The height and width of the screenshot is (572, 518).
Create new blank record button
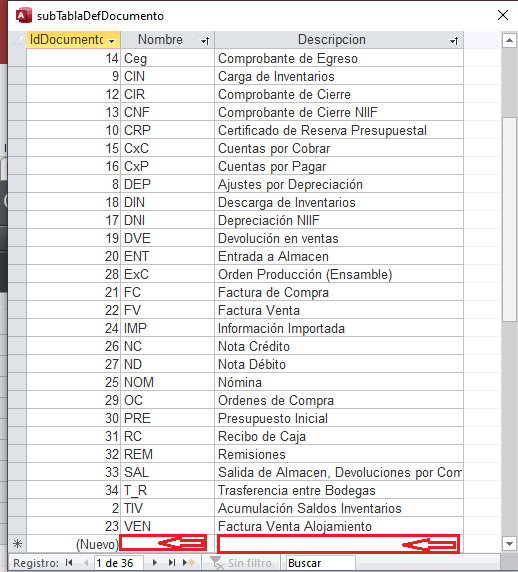(189, 563)
